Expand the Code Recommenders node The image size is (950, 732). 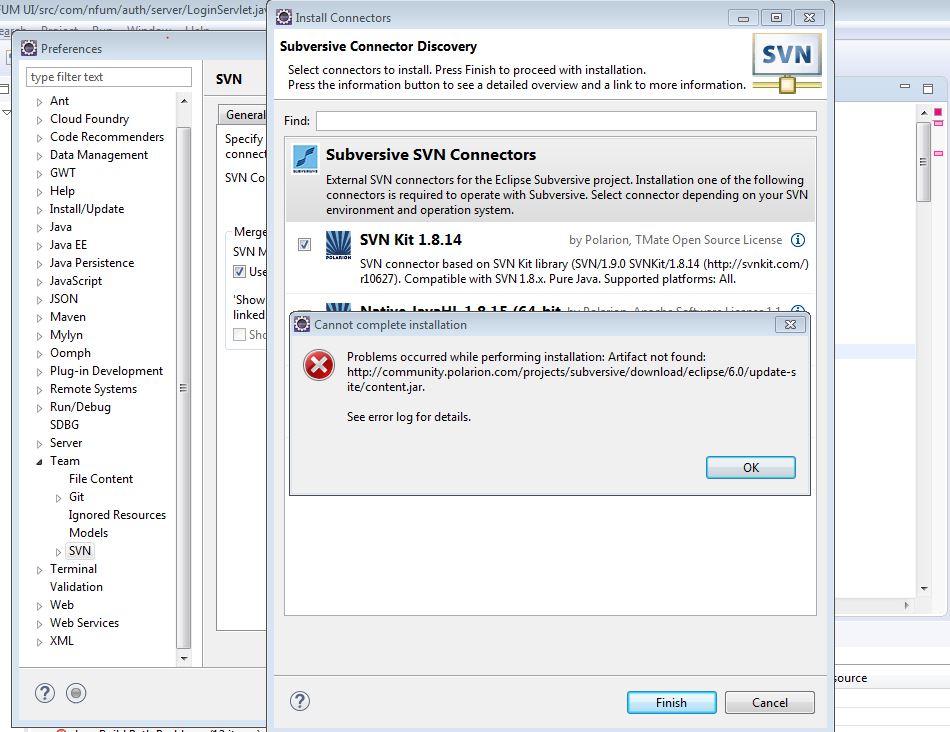(x=39, y=138)
